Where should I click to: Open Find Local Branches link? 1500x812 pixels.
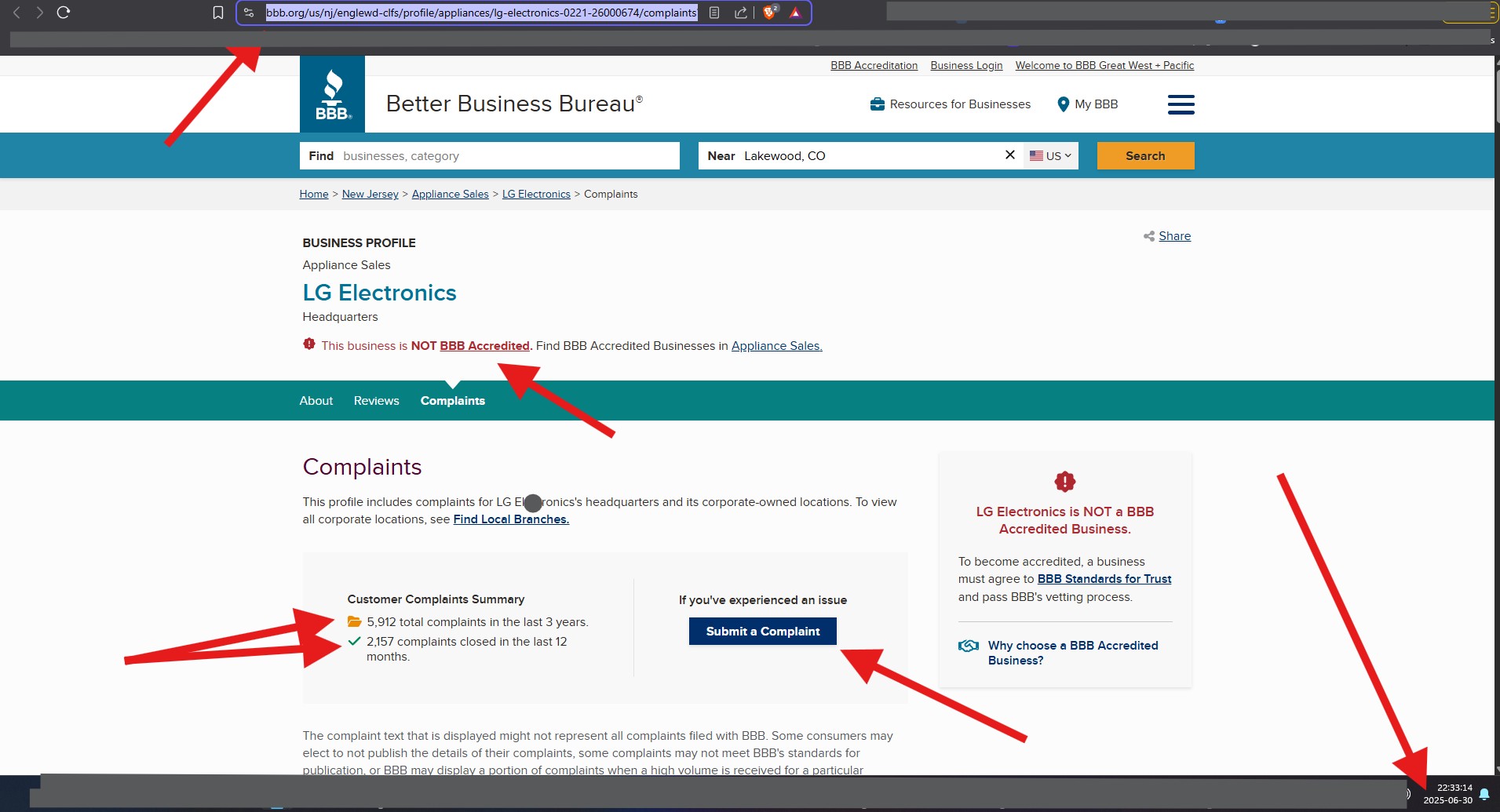pos(511,519)
